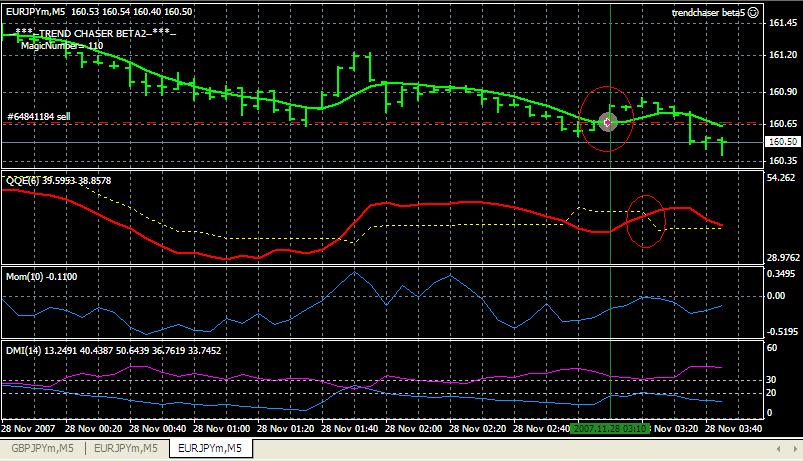803x461 pixels.
Task: Switch to the first EURJPYm,M5 chart tab
Action: coord(126,449)
